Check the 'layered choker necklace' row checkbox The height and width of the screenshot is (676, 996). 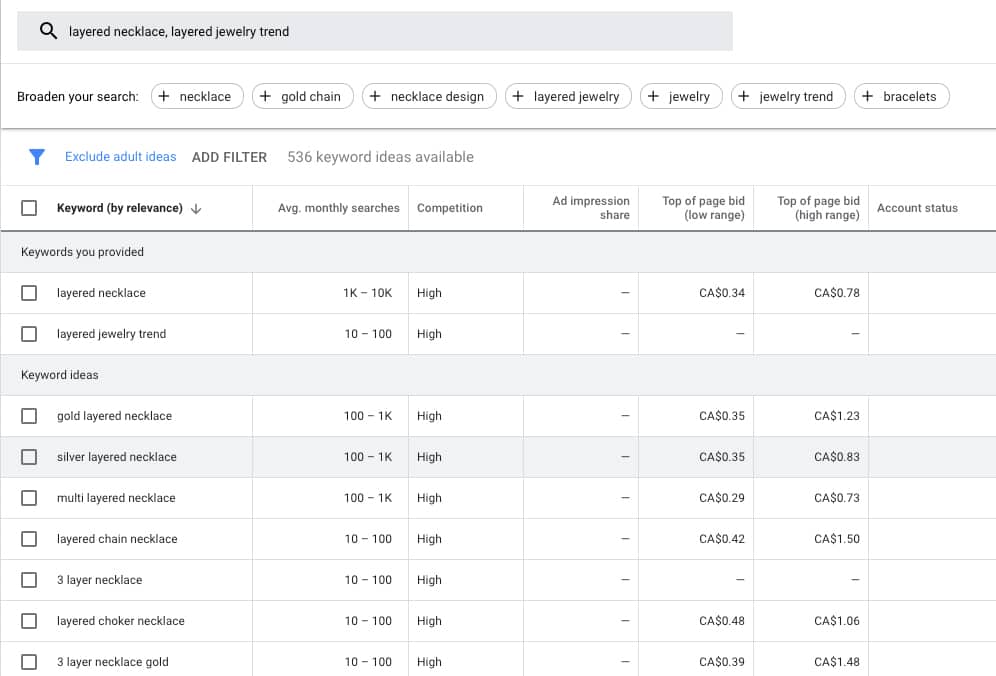pos(29,621)
